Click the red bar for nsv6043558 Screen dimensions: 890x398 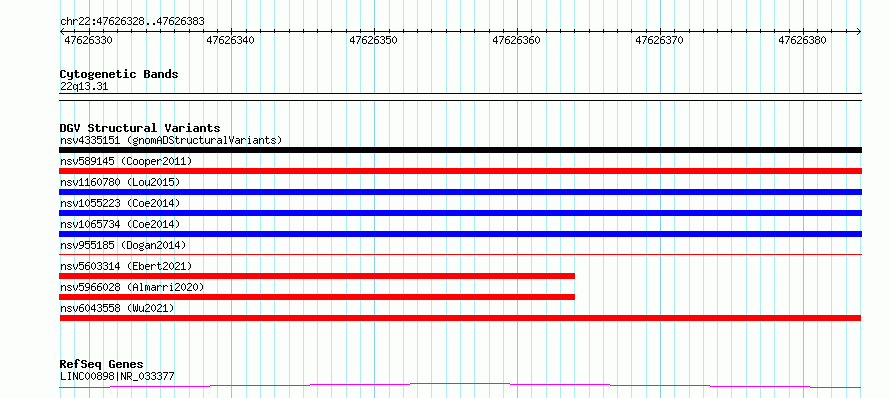(460, 318)
